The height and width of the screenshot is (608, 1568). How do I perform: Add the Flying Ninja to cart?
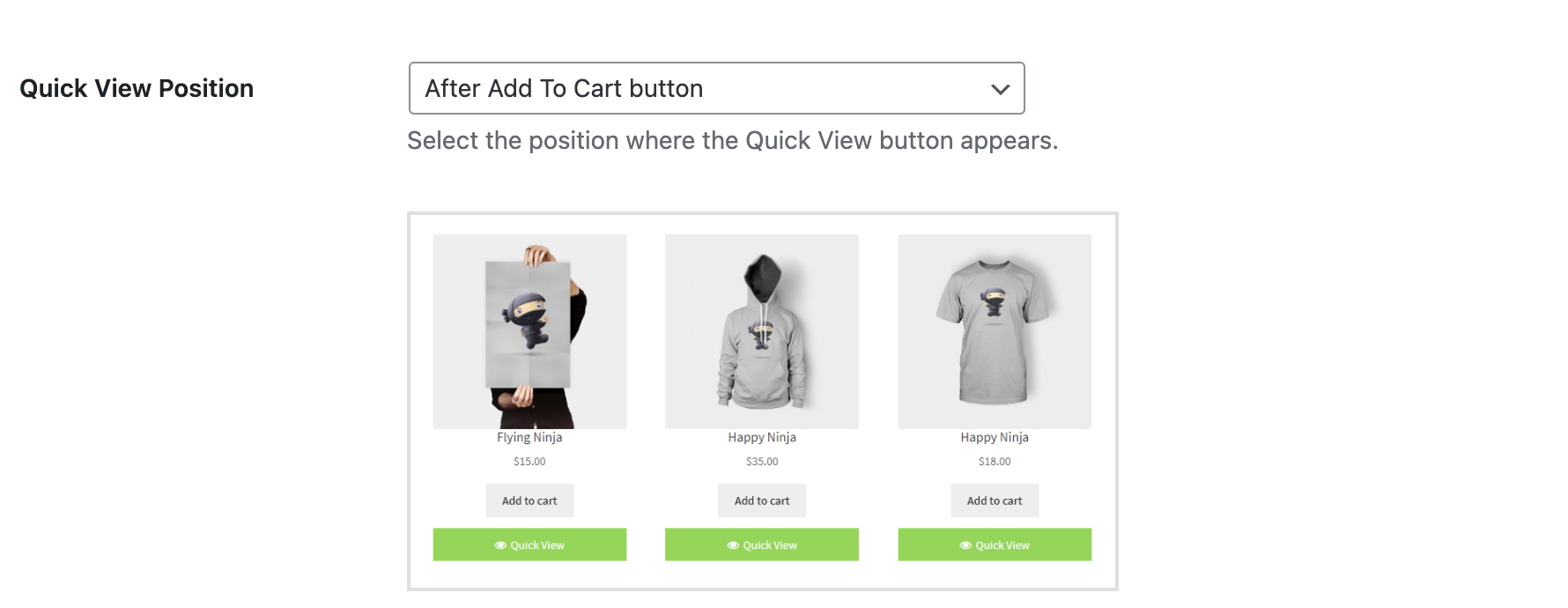pyautogui.click(x=529, y=500)
